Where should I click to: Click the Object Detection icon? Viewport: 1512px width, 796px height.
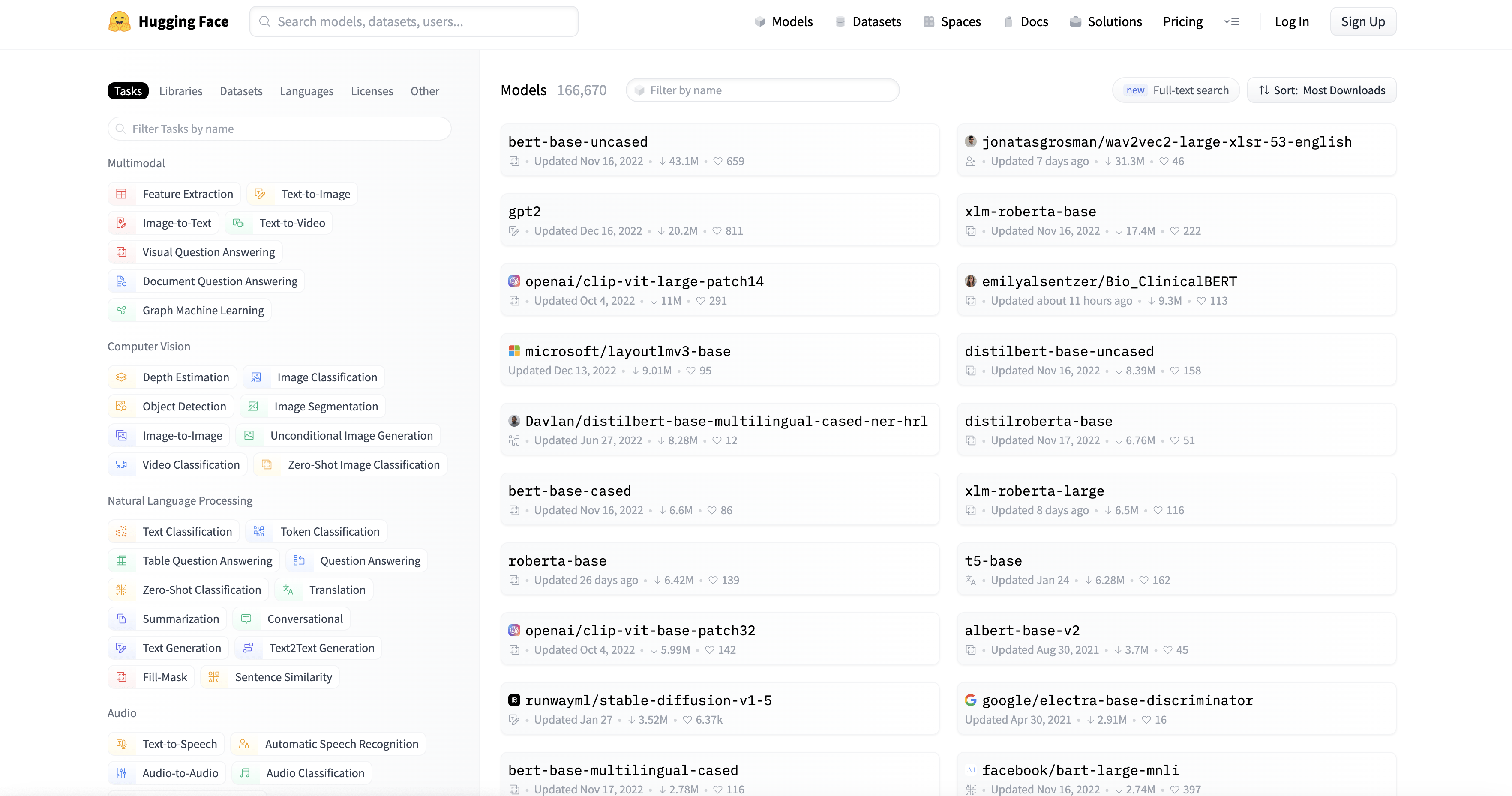tap(122, 407)
